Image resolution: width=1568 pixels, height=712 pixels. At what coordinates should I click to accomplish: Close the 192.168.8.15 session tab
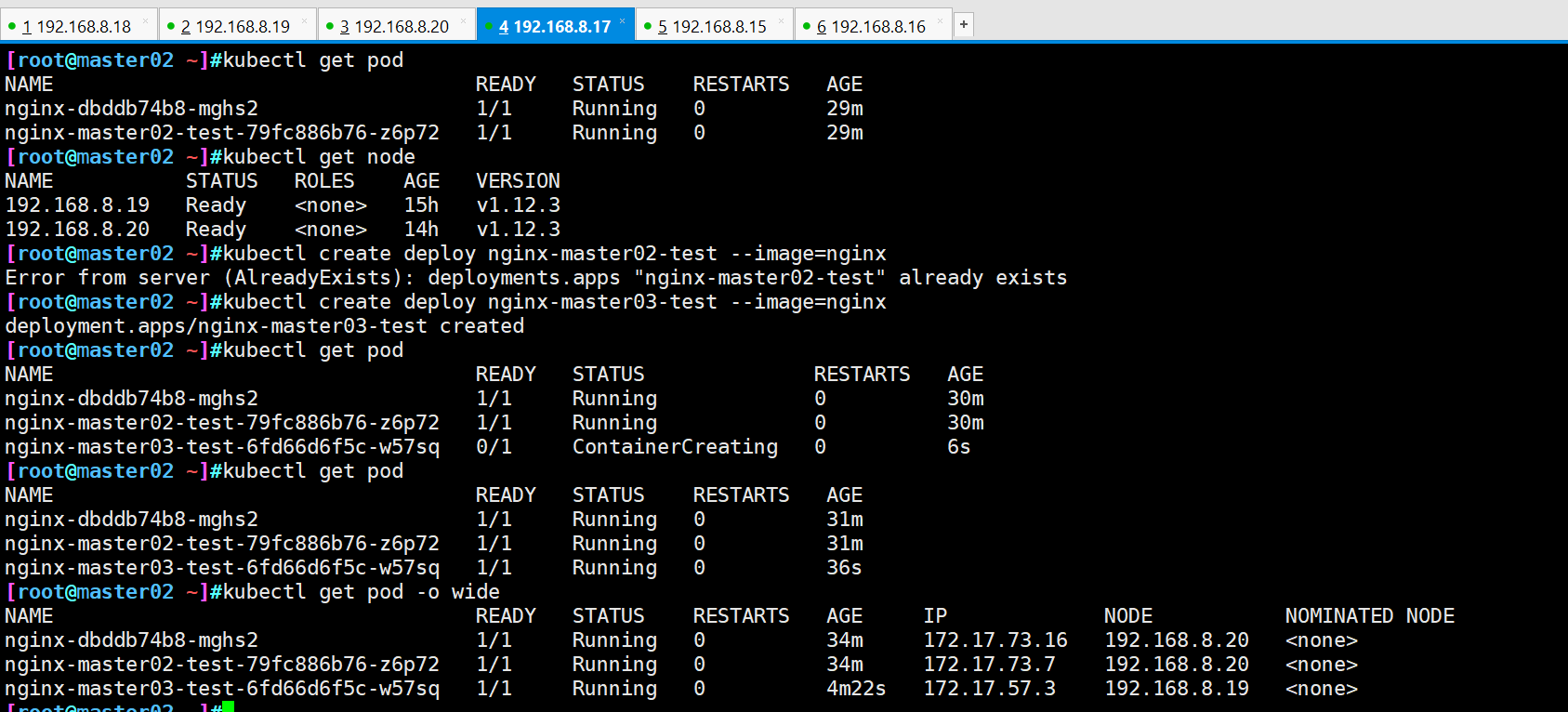tap(781, 20)
